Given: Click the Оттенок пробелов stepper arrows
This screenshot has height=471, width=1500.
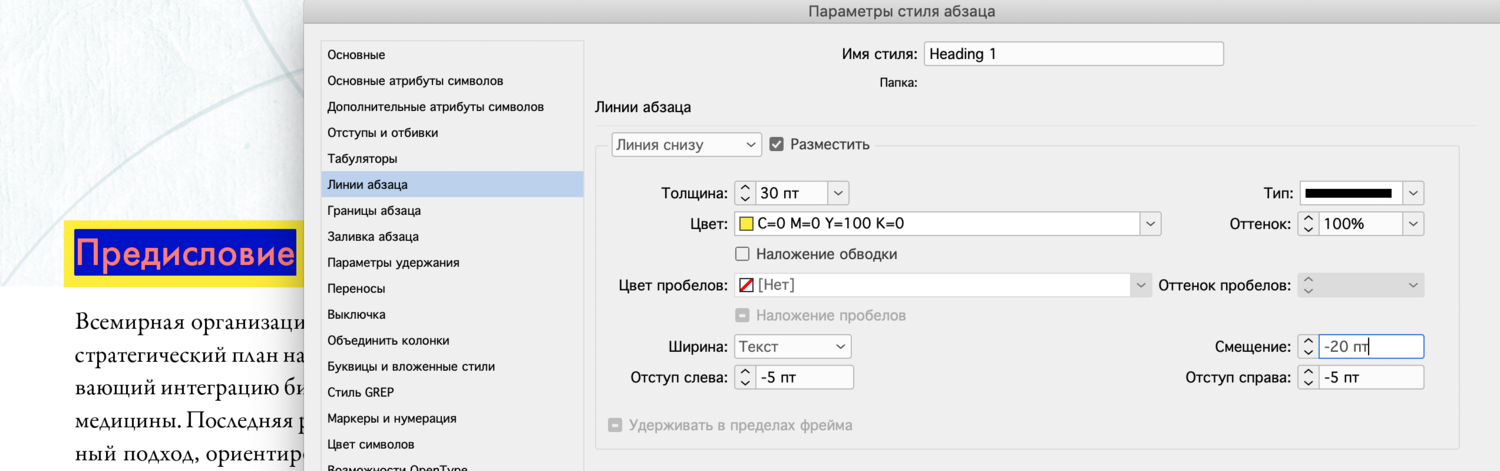Looking at the screenshot, I should 1308,285.
